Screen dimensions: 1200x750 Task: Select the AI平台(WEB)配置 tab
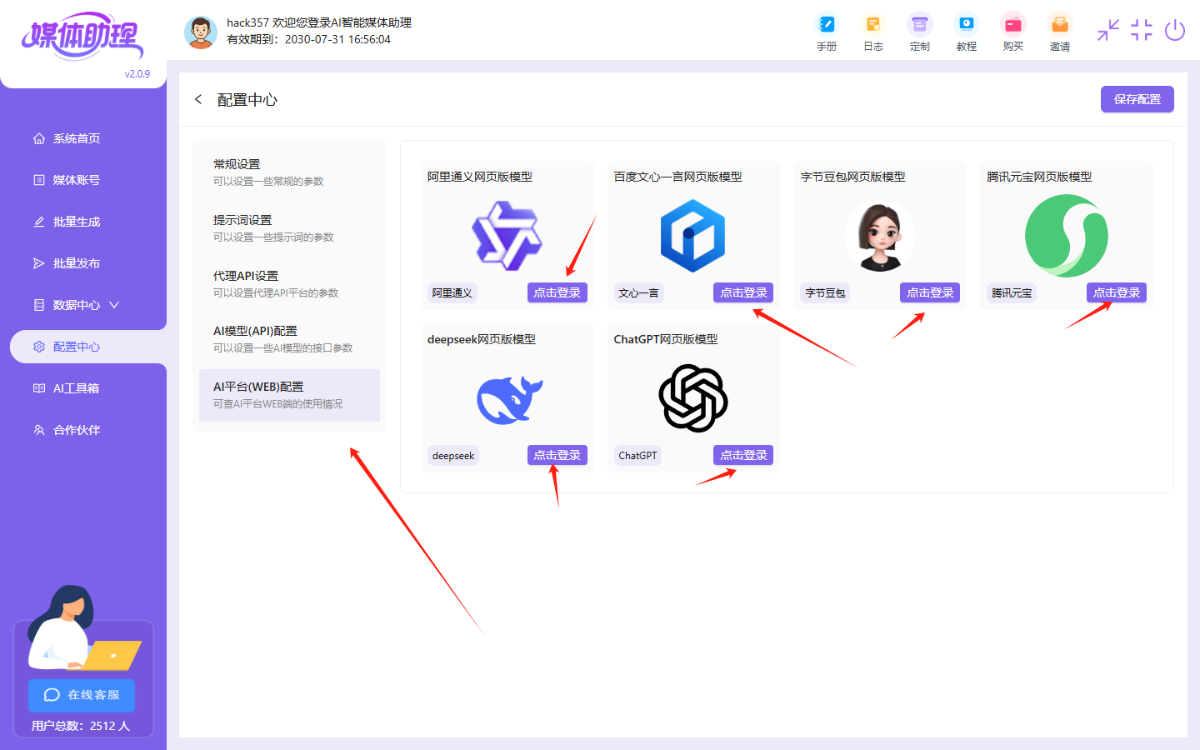tap(289, 395)
